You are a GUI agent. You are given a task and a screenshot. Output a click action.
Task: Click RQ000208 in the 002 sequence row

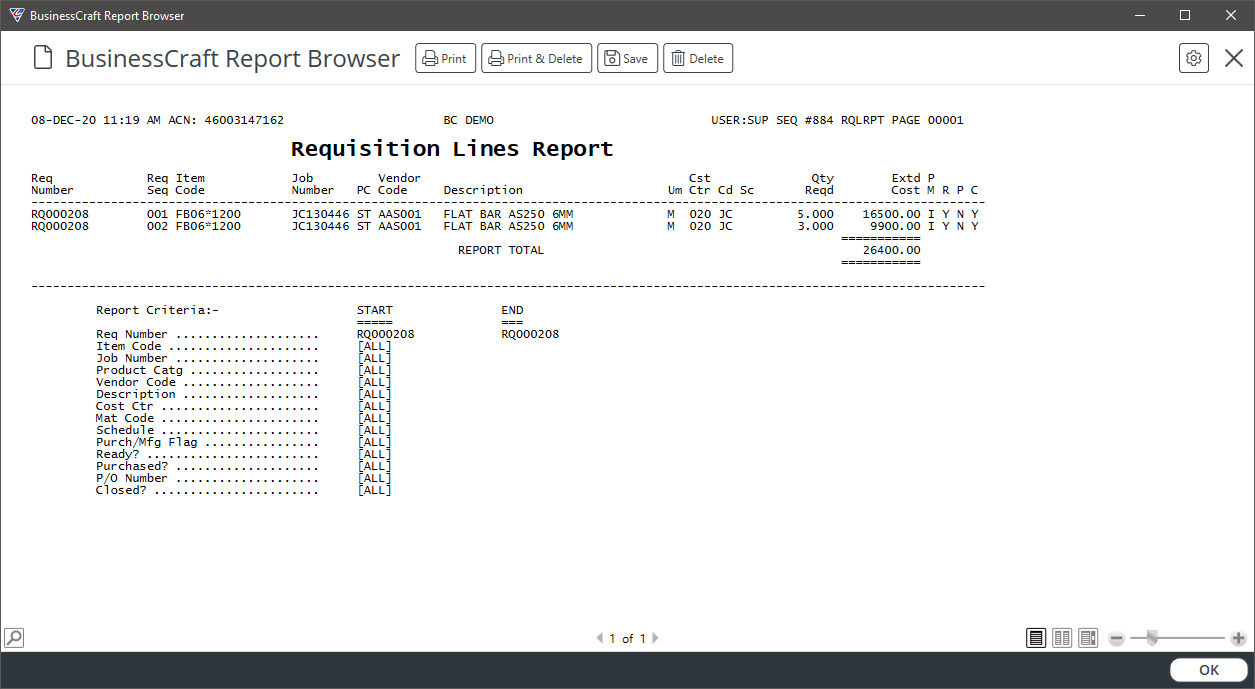tap(60, 226)
